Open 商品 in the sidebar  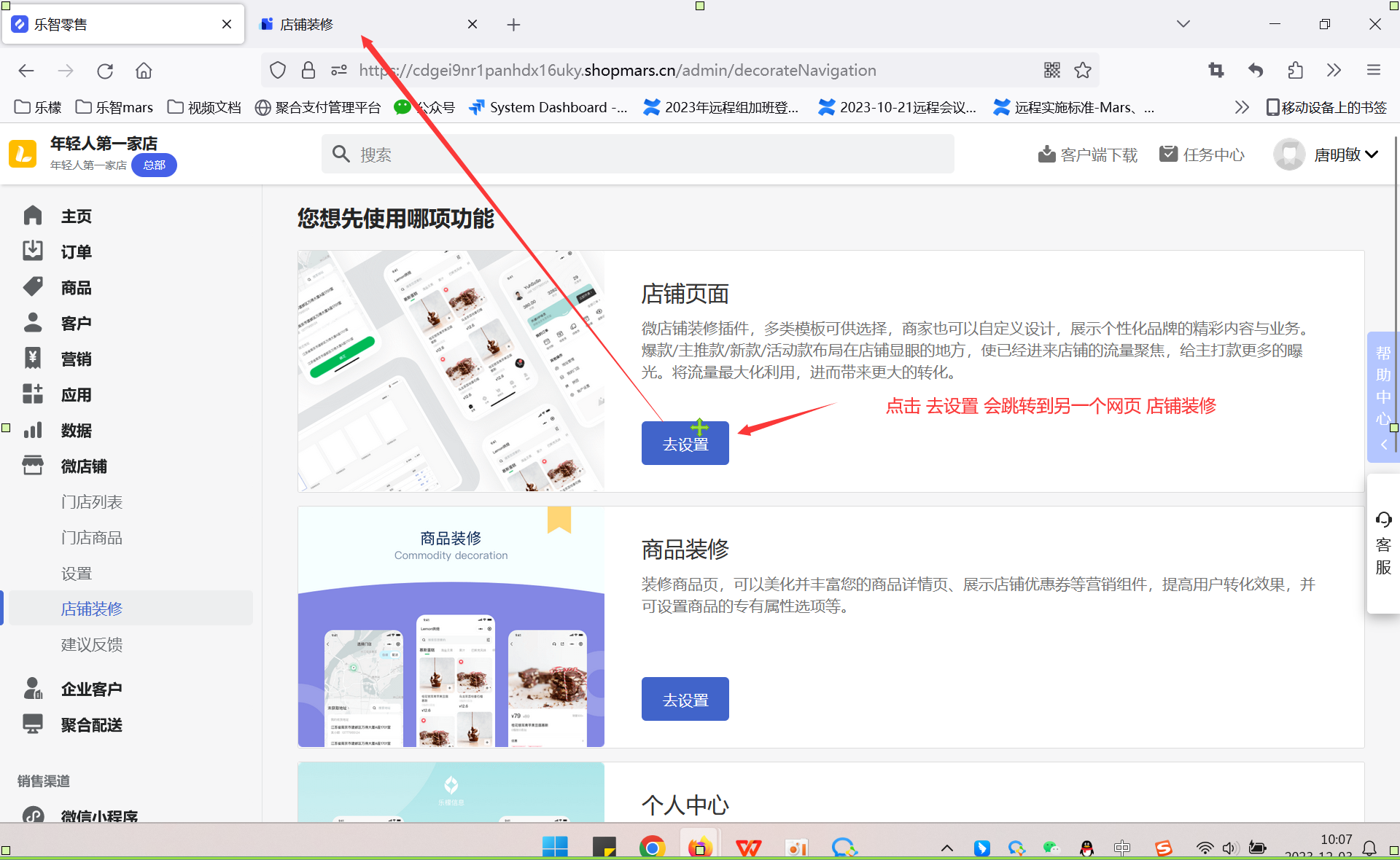point(76,288)
